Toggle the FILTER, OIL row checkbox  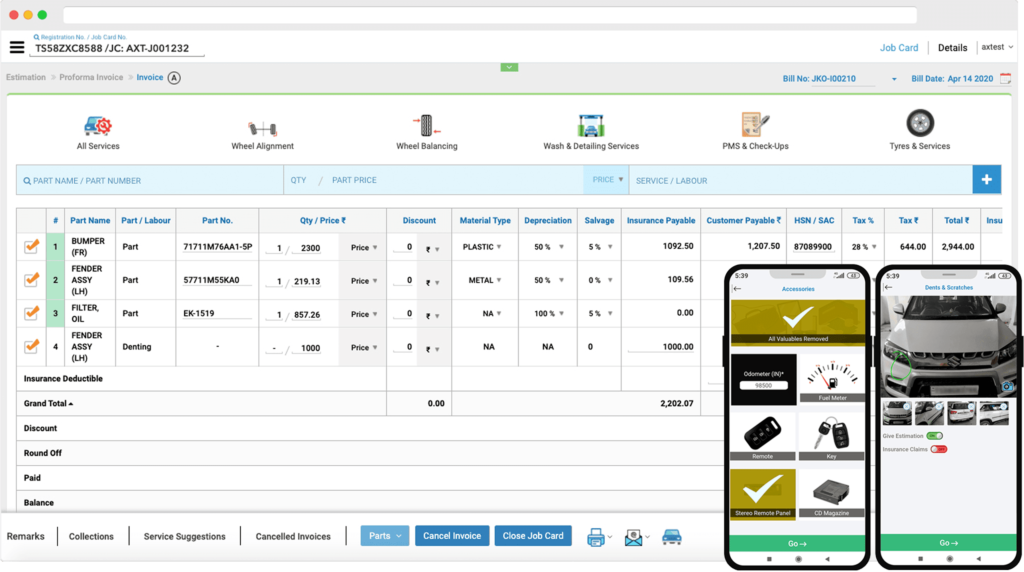pyautogui.click(x=31, y=313)
